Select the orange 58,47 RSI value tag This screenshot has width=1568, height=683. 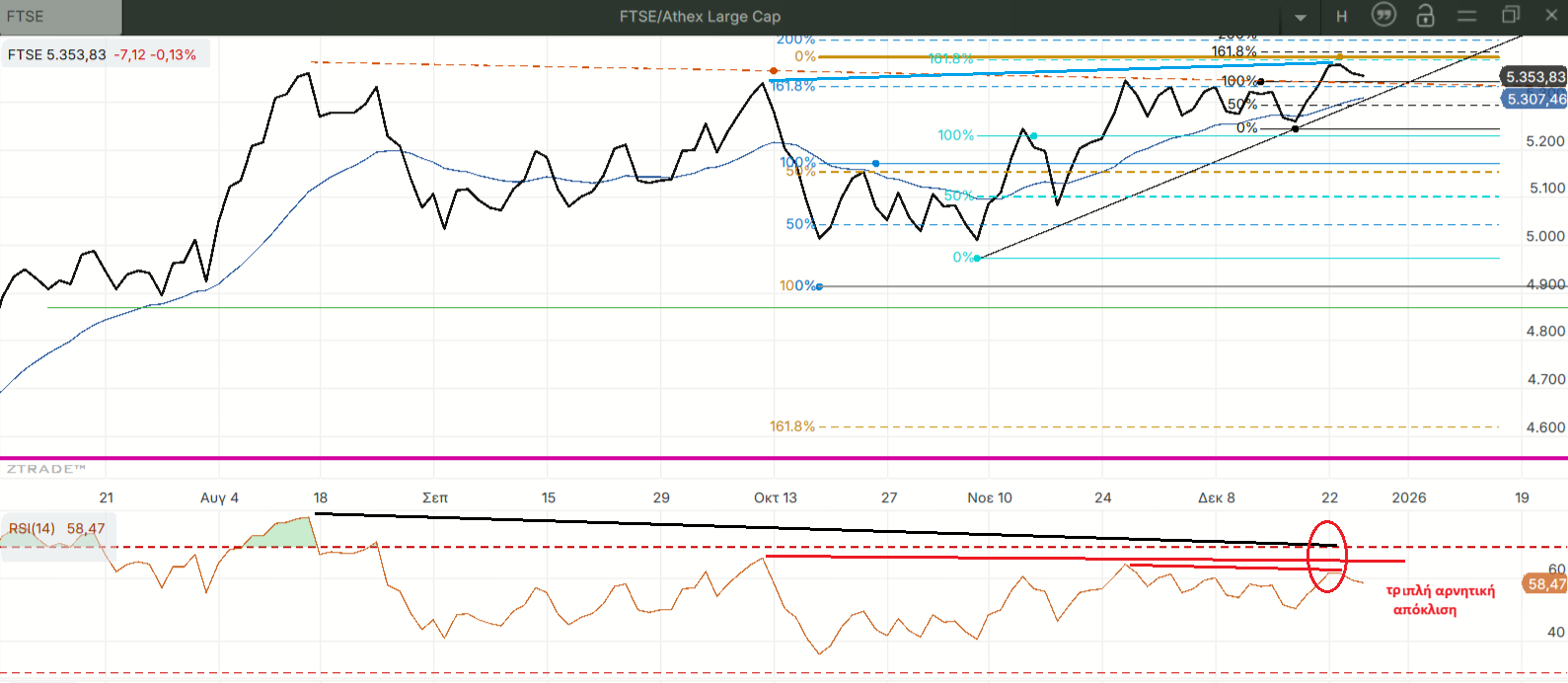point(1545,584)
